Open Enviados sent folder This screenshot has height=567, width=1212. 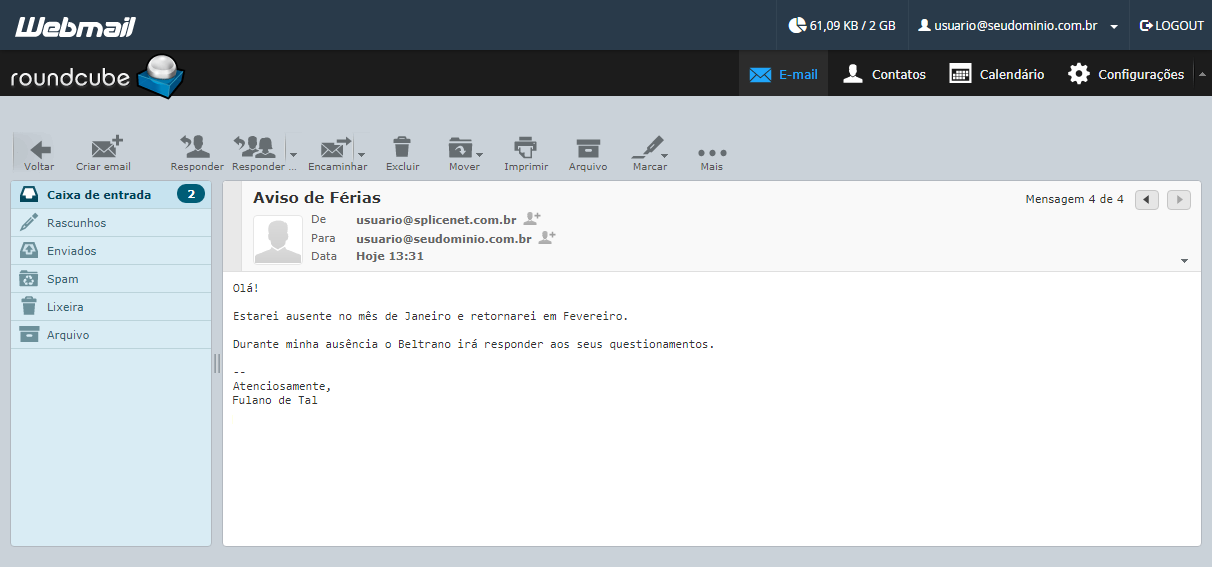tap(111, 251)
